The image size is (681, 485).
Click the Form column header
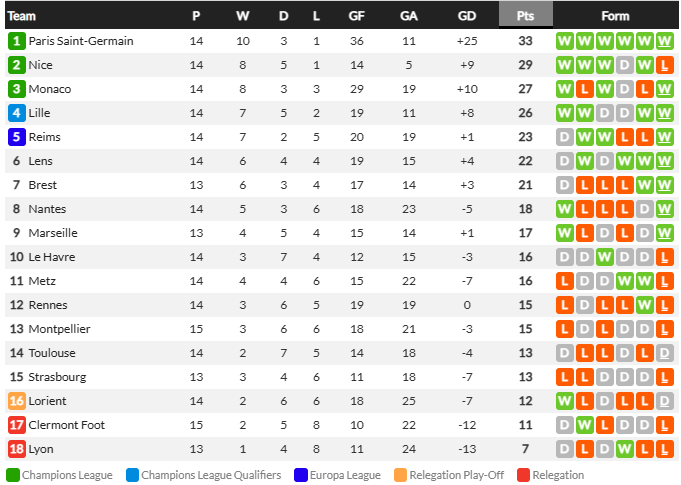(x=615, y=16)
